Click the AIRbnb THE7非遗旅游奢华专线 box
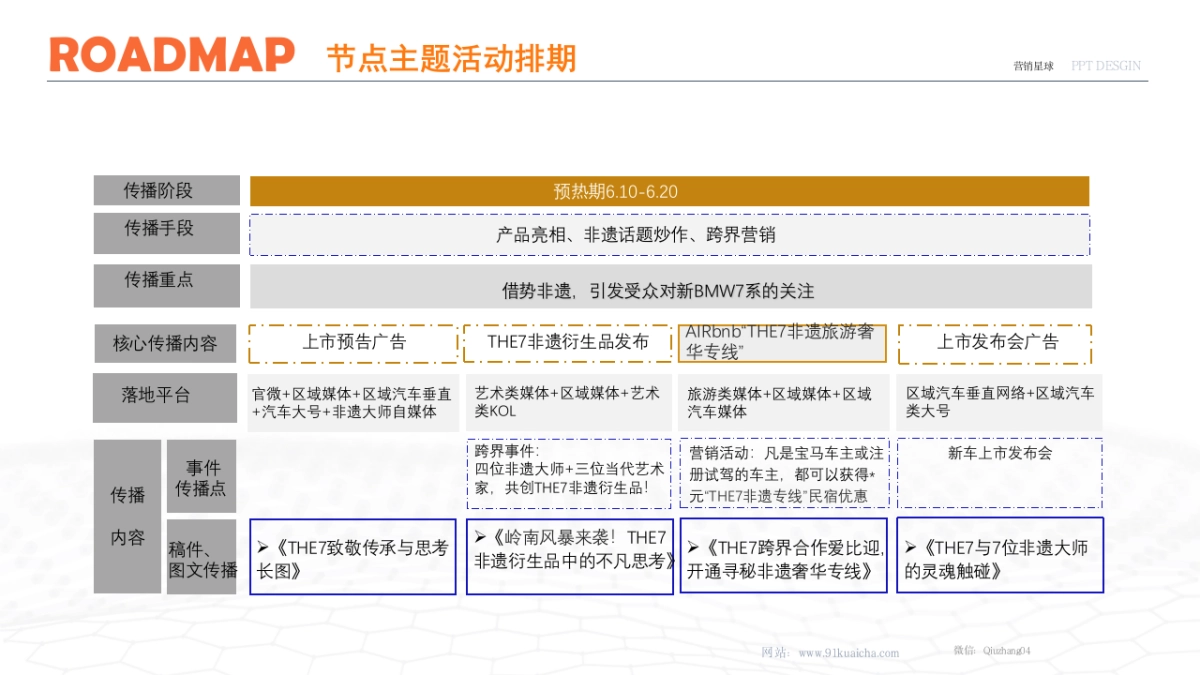1200x675 pixels. click(784, 342)
